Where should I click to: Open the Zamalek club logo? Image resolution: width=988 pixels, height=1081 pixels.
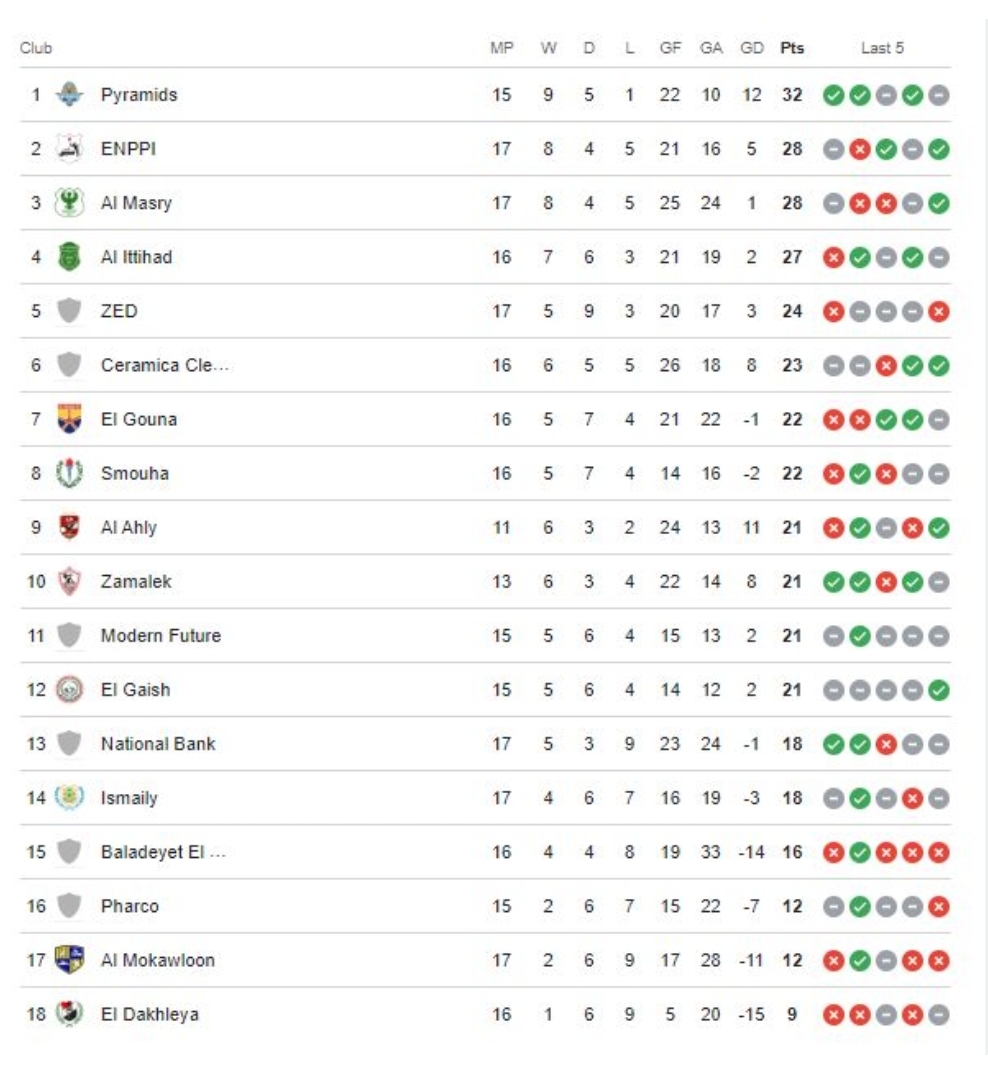69,581
